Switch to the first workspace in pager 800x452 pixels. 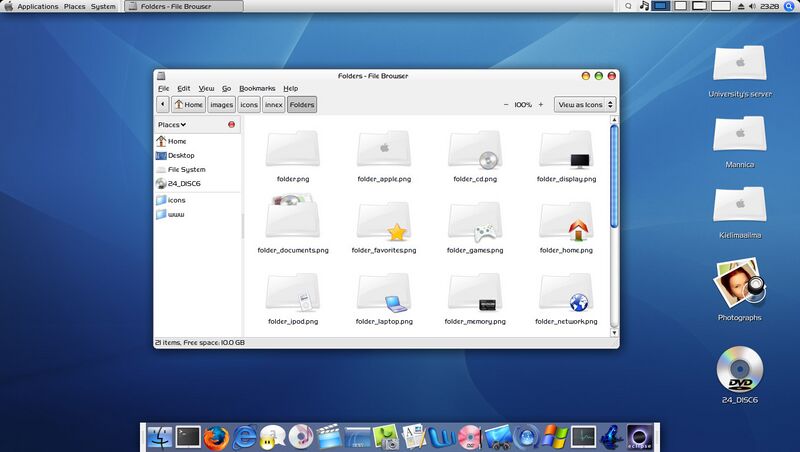[660, 6]
